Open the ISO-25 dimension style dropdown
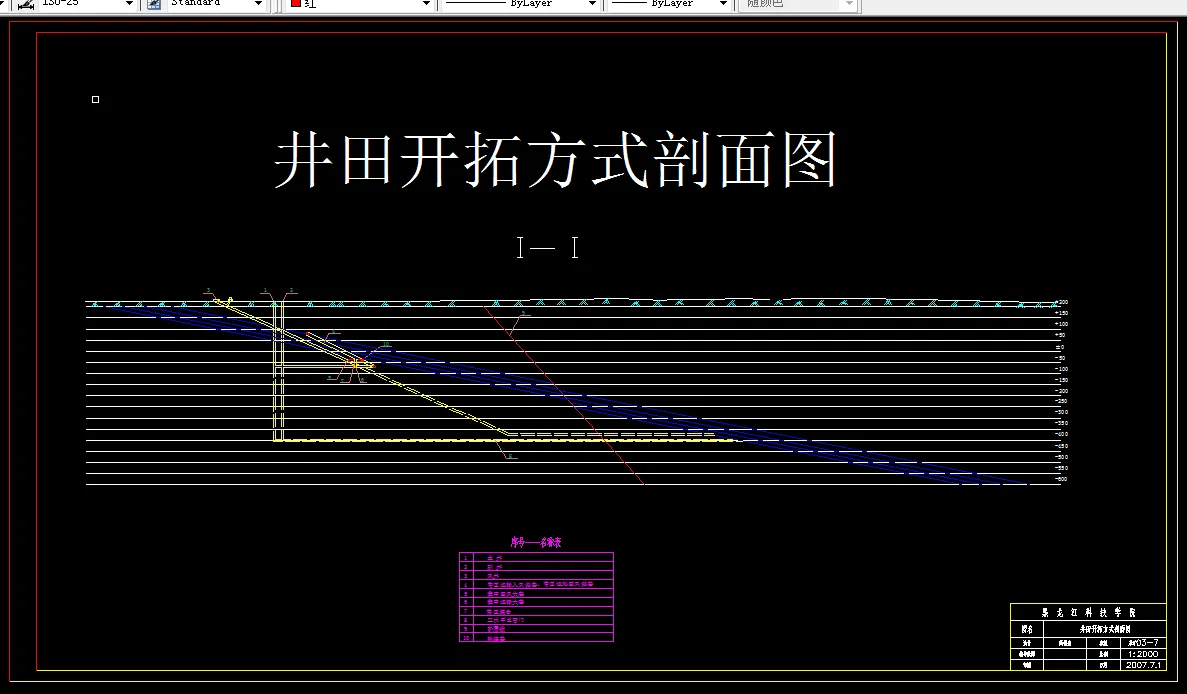This screenshot has height=694, width=1187. click(x=128, y=4)
